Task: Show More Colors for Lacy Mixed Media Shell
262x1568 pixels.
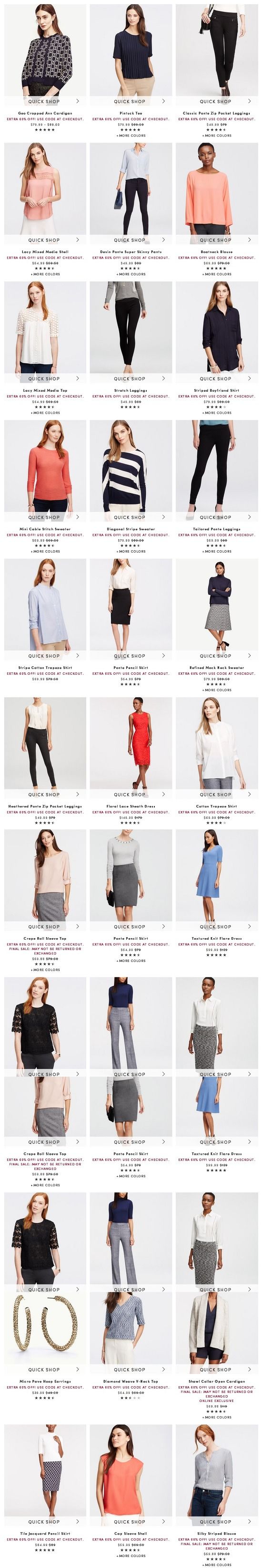Action: pyautogui.click(x=45, y=274)
